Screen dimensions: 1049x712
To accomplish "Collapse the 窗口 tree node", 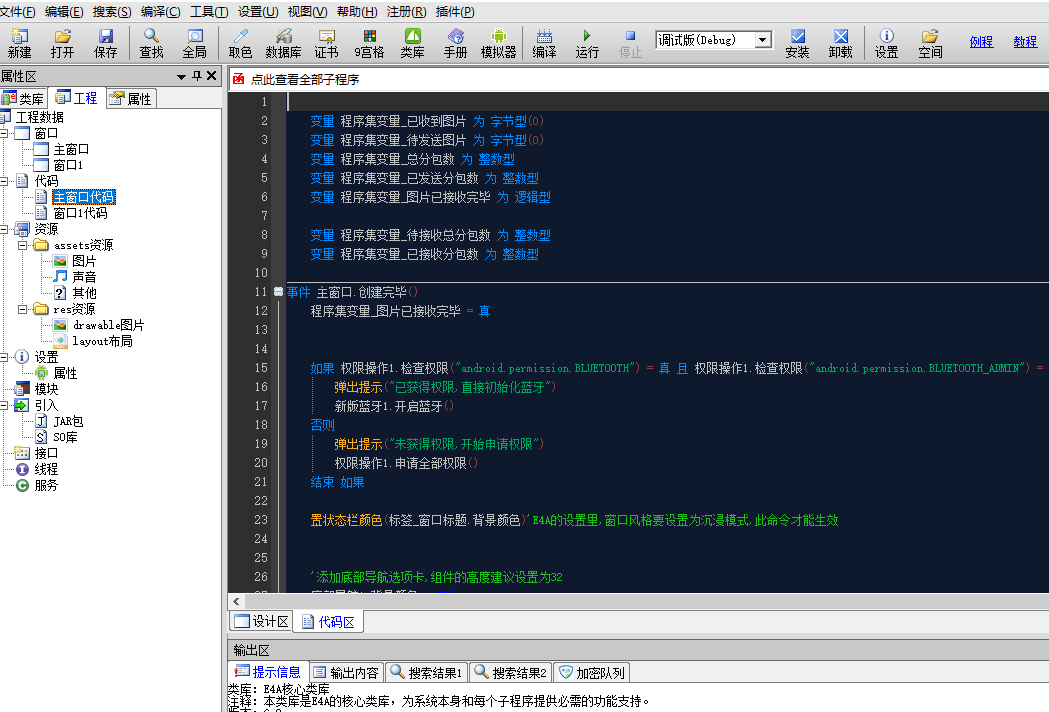I will point(4,133).
